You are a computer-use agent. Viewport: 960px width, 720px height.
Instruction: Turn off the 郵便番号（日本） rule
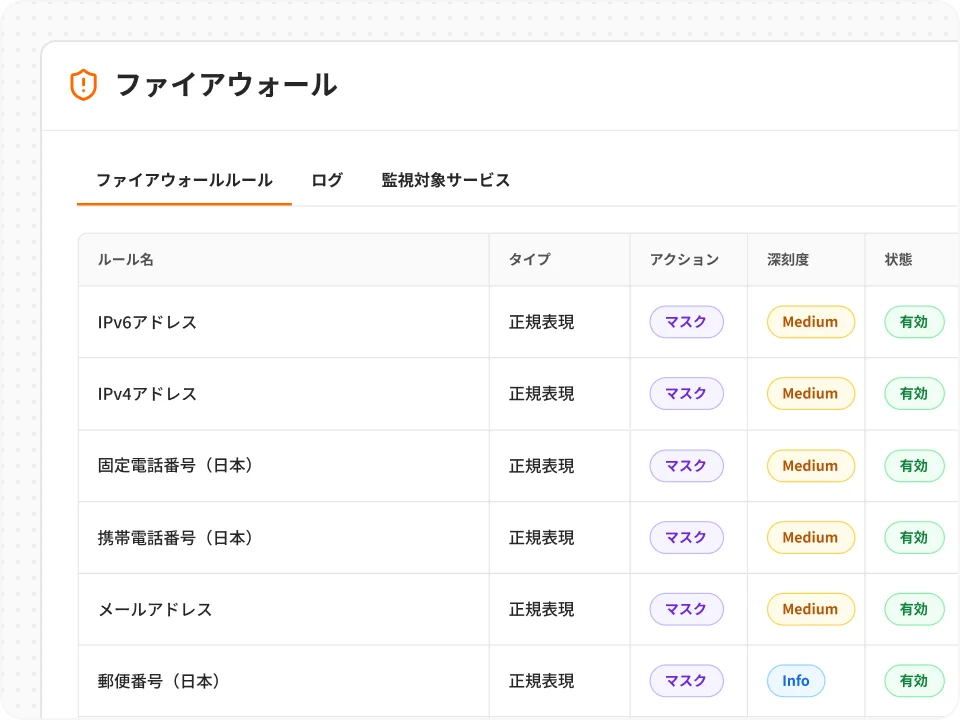913,681
